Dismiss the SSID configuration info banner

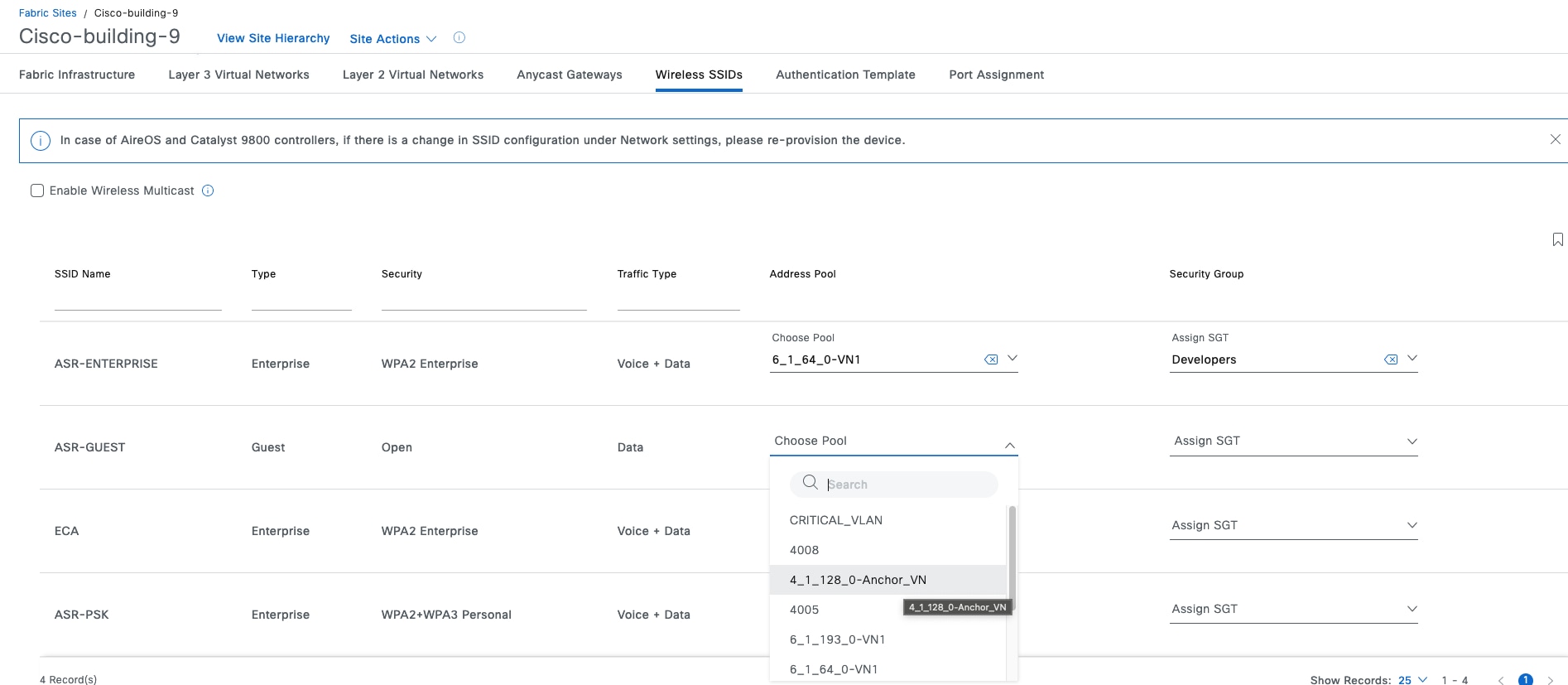click(1555, 139)
